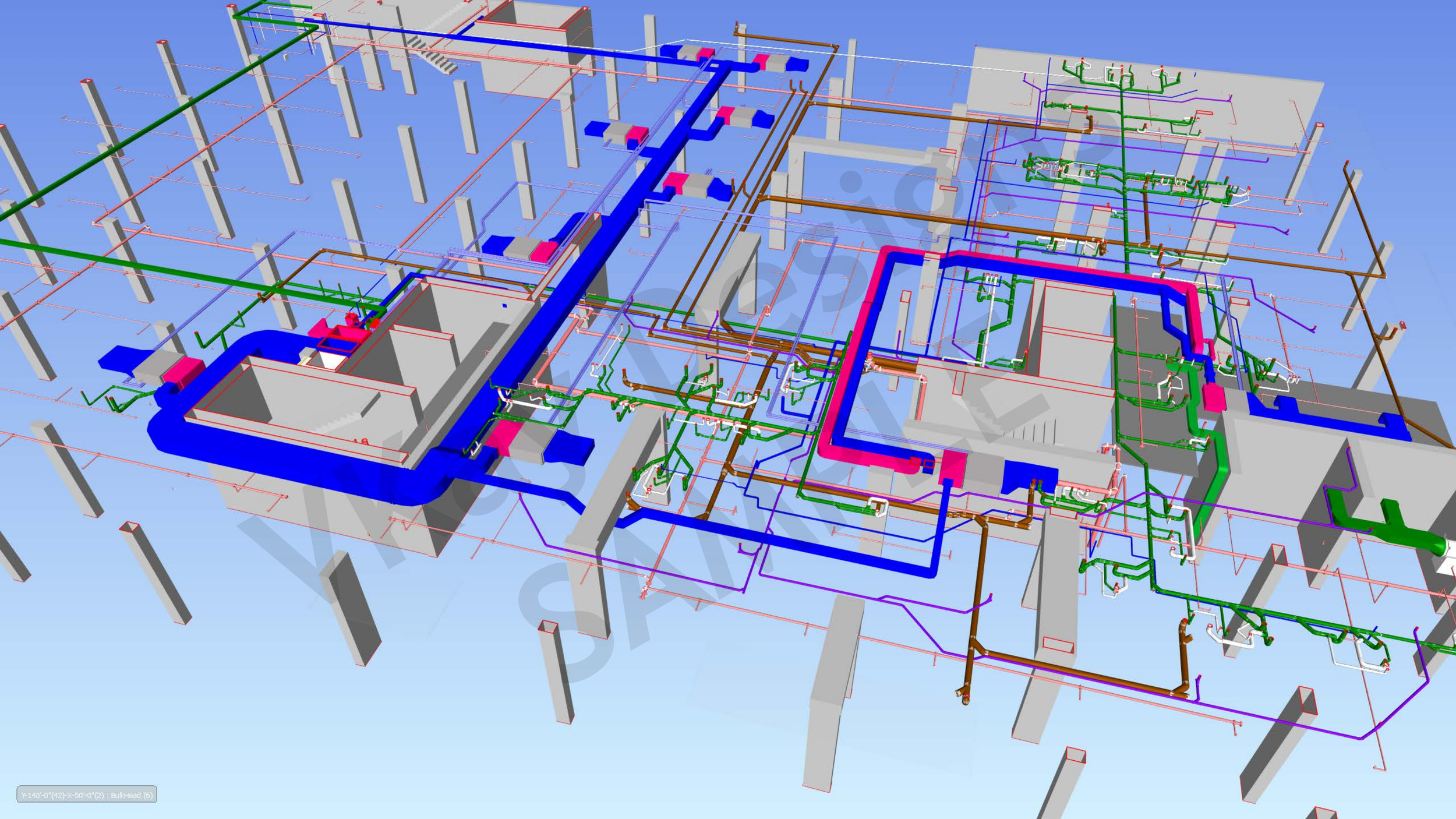The width and height of the screenshot is (1456, 819).
Task: Select the small blue square marker on wall
Action: point(504,305)
